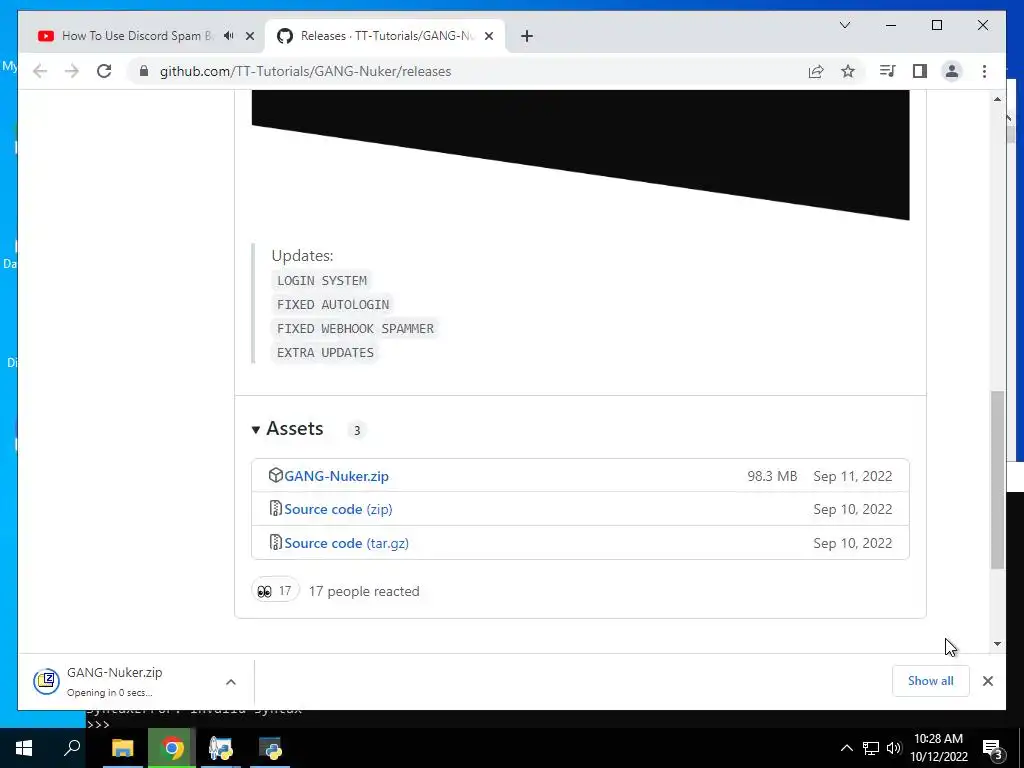Viewport: 1024px width, 768px height.
Task: Click zip file icon beside Source code (zip)
Action: tap(276, 509)
